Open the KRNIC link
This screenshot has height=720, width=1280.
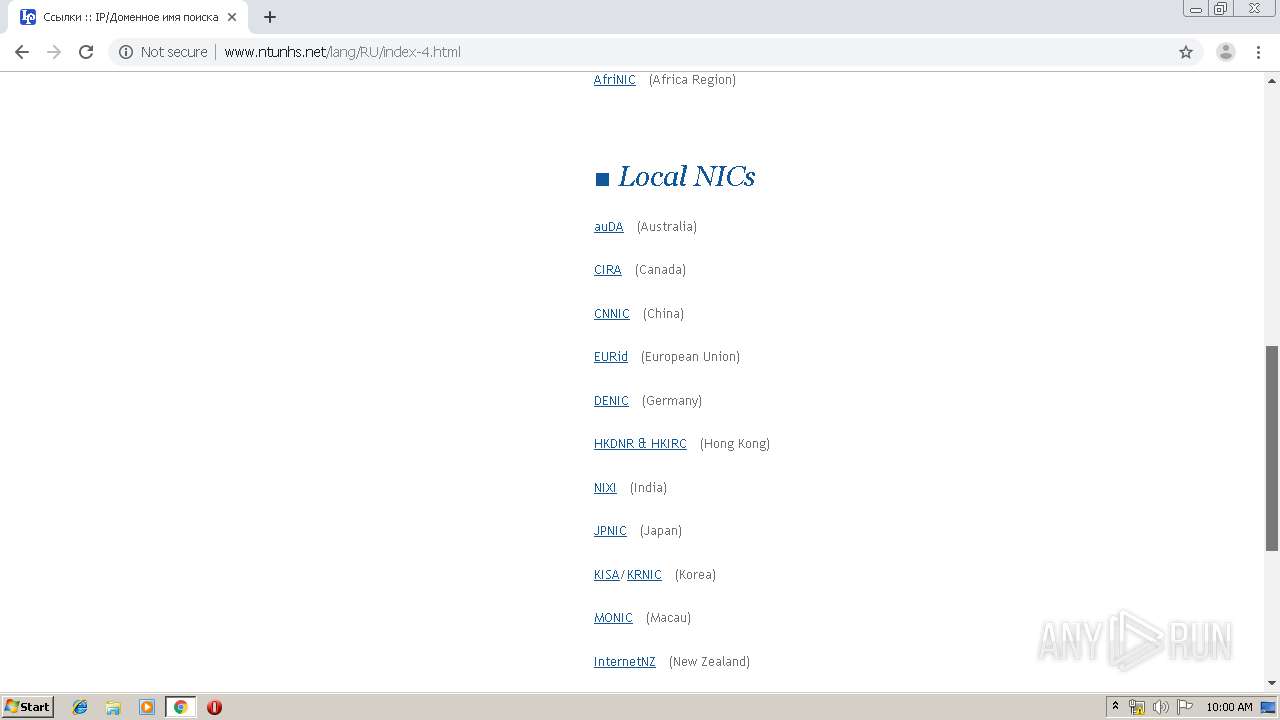click(x=644, y=575)
